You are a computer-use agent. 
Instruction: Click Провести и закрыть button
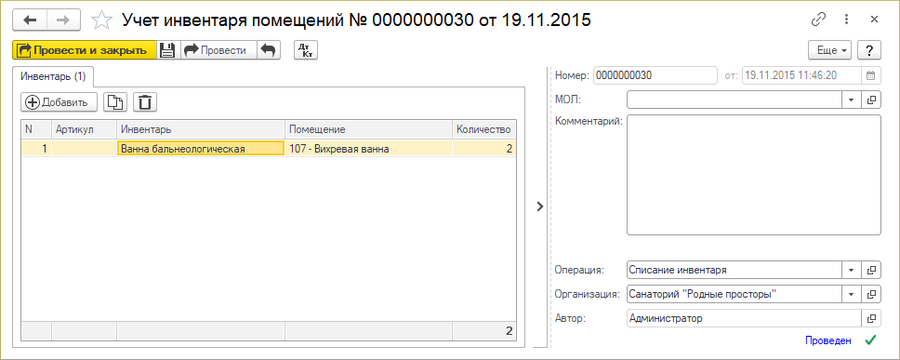pyautogui.click(x=84, y=50)
